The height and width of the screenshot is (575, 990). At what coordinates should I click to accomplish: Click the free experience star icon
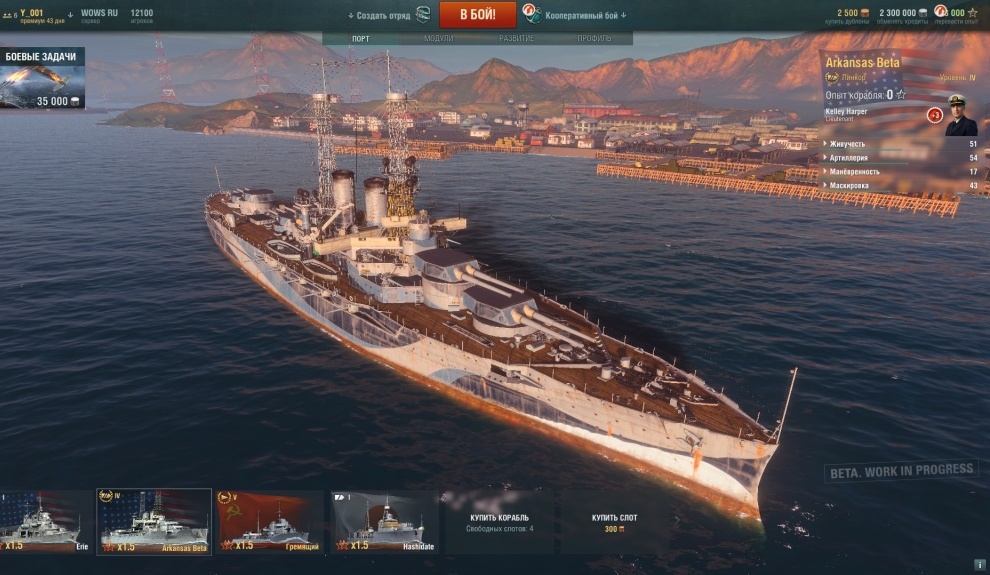point(972,13)
